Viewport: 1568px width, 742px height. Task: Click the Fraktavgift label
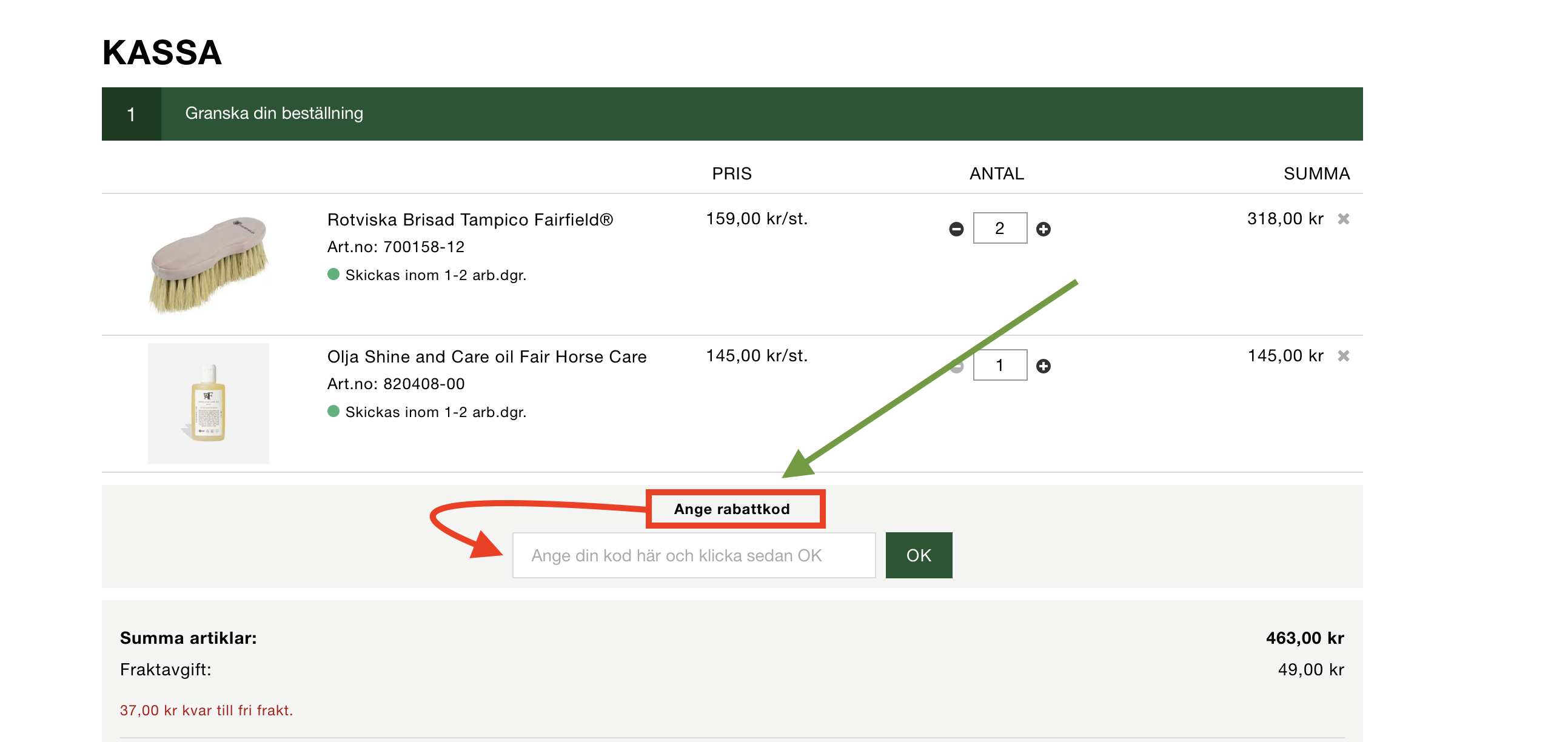pyautogui.click(x=165, y=670)
